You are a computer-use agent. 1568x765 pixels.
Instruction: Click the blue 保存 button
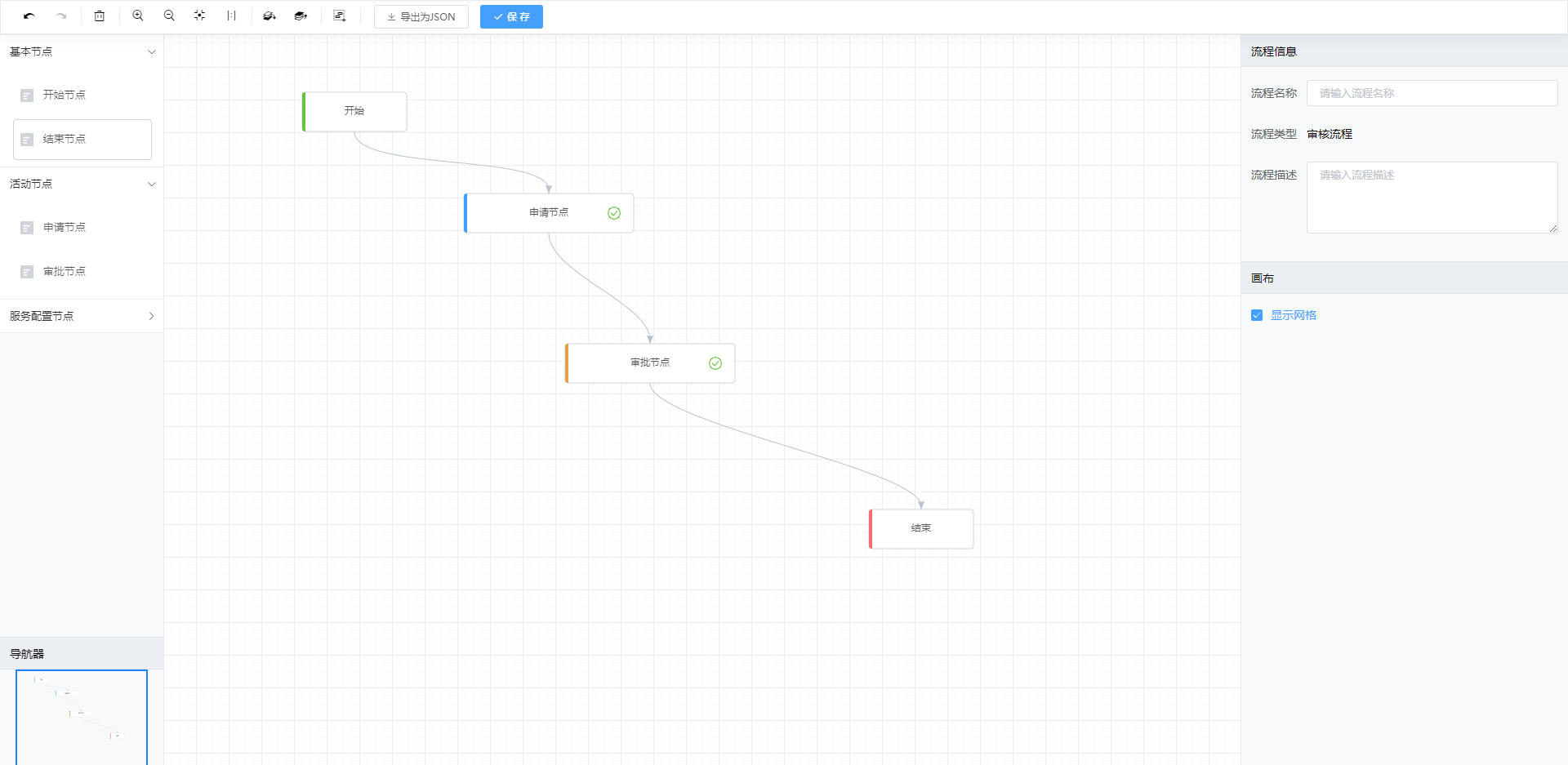coord(511,17)
